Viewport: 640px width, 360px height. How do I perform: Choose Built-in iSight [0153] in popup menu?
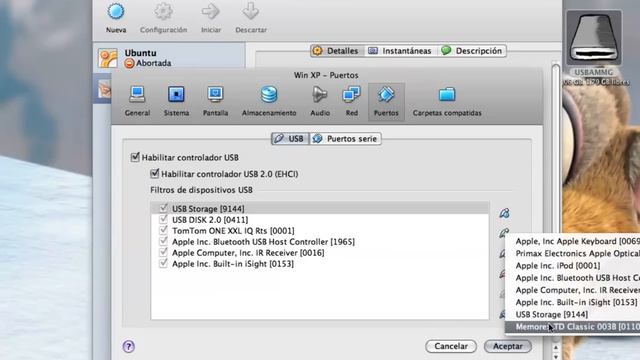click(x=573, y=302)
